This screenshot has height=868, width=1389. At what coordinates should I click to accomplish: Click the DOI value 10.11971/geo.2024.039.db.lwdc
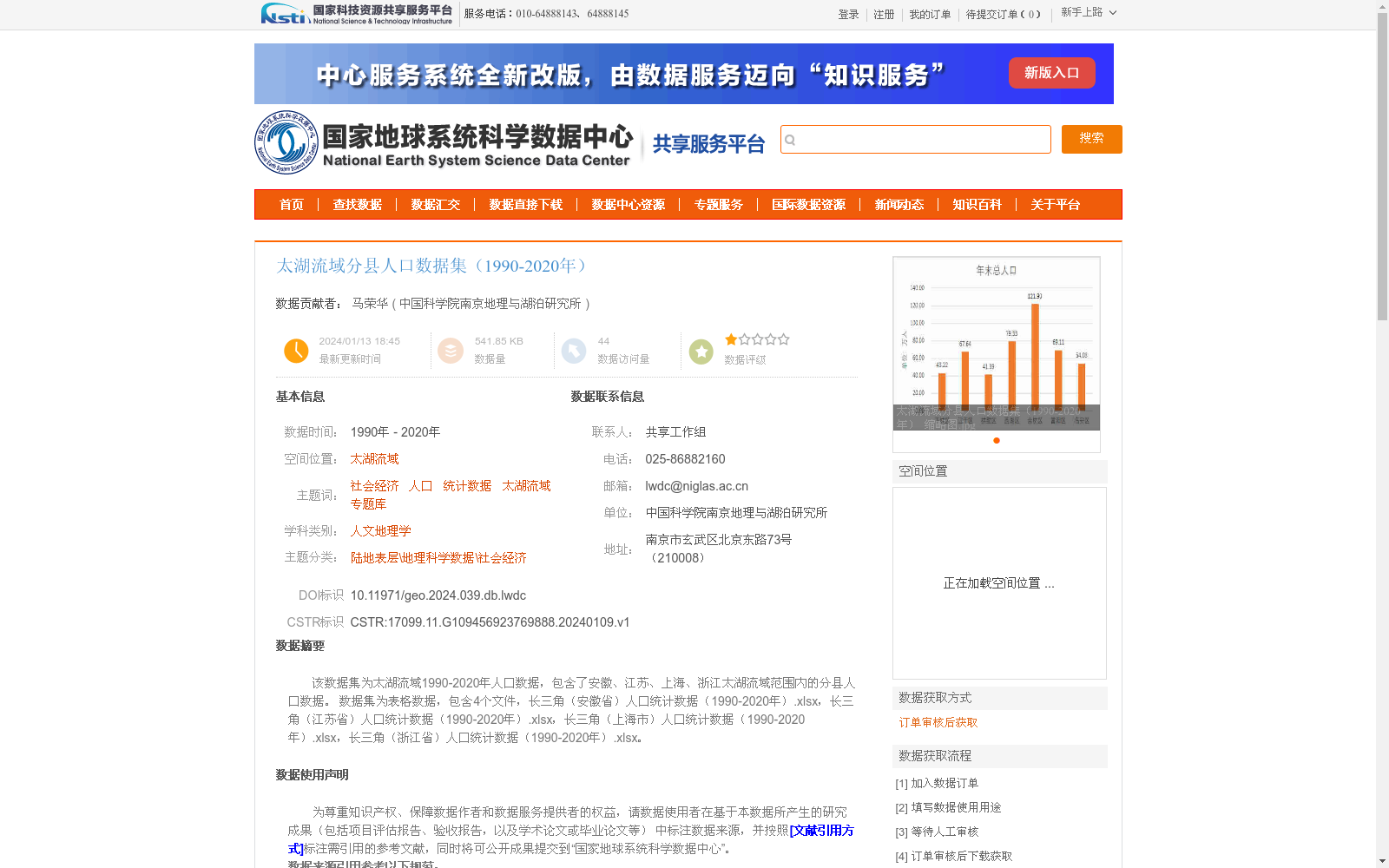coord(438,595)
